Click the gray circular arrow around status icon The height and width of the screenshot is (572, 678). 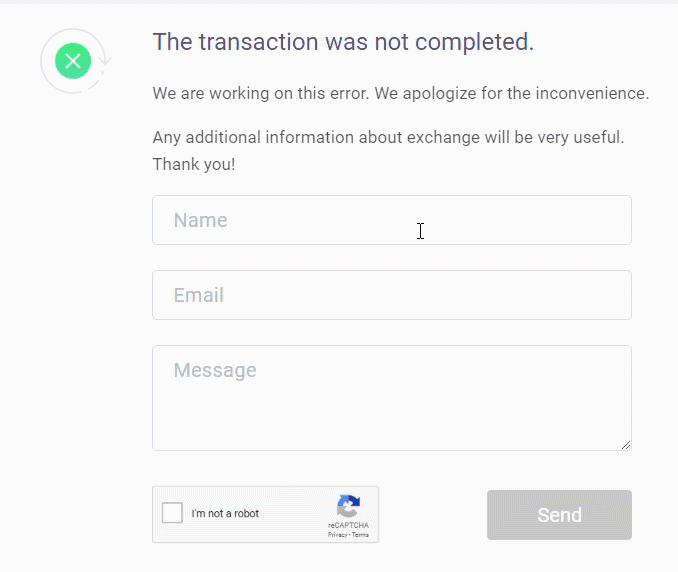pyautogui.click(x=76, y=61)
